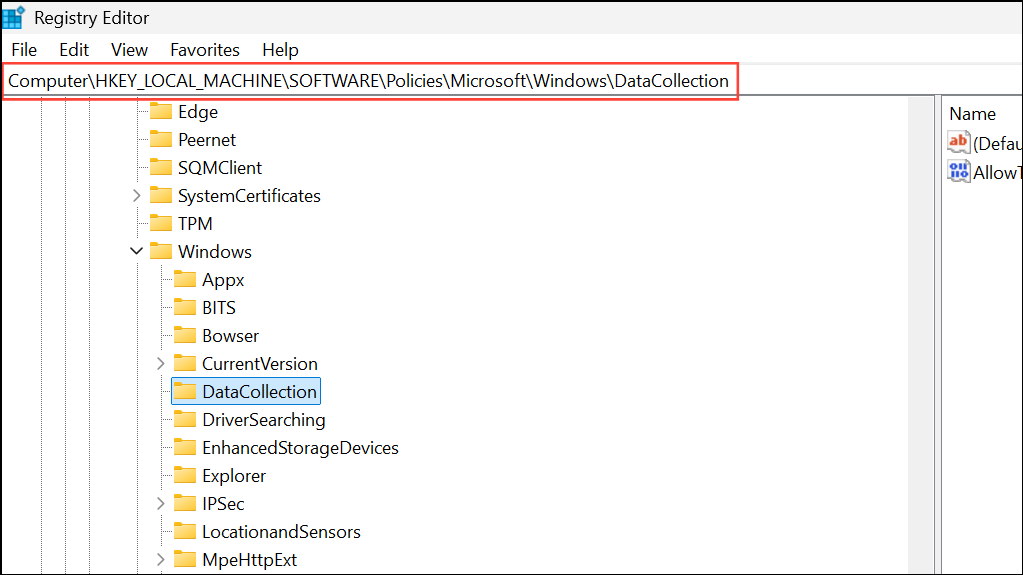Select the CurrentVersion key label
The width and height of the screenshot is (1023, 575).
(x=260, y=365)
